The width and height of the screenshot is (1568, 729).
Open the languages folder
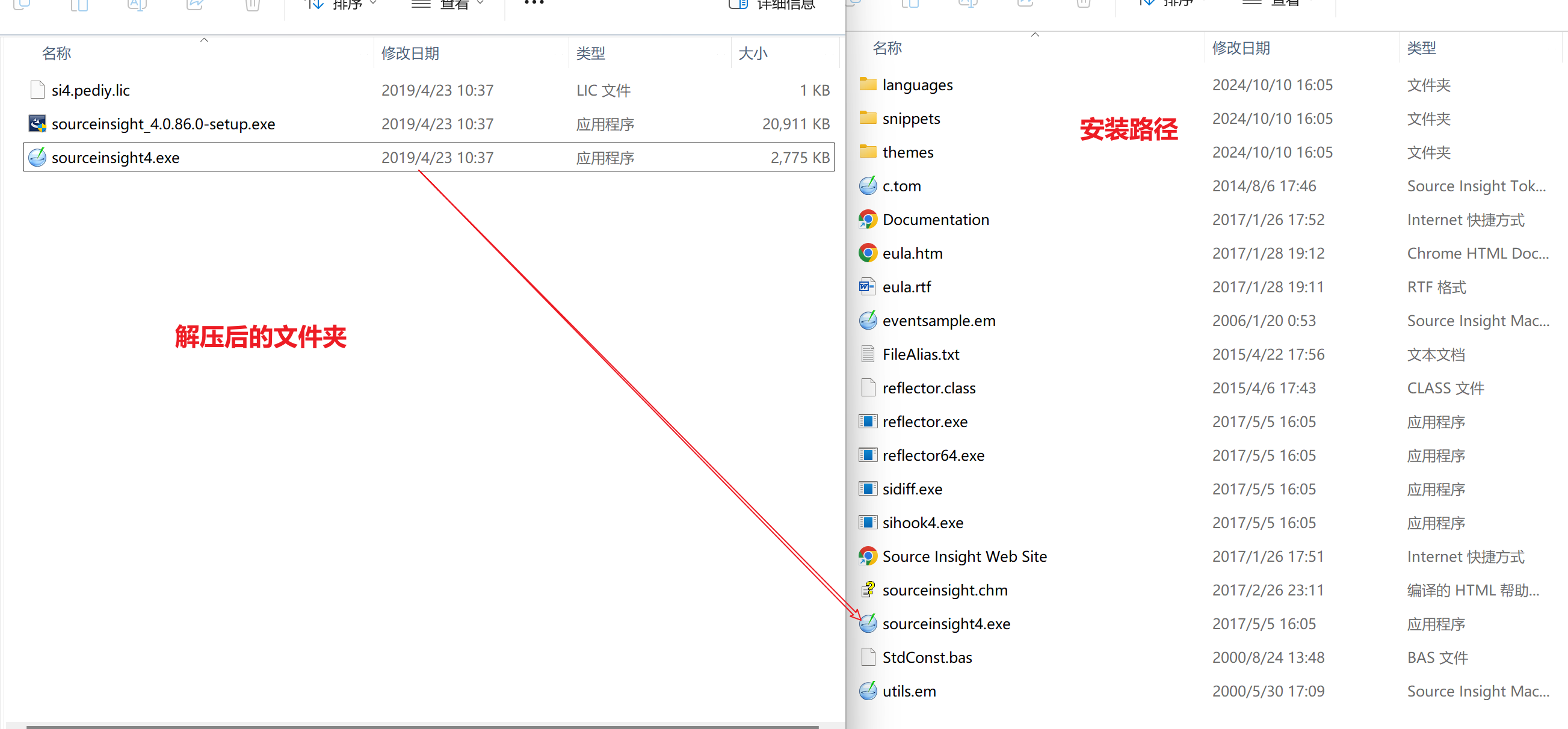(917, 85)
